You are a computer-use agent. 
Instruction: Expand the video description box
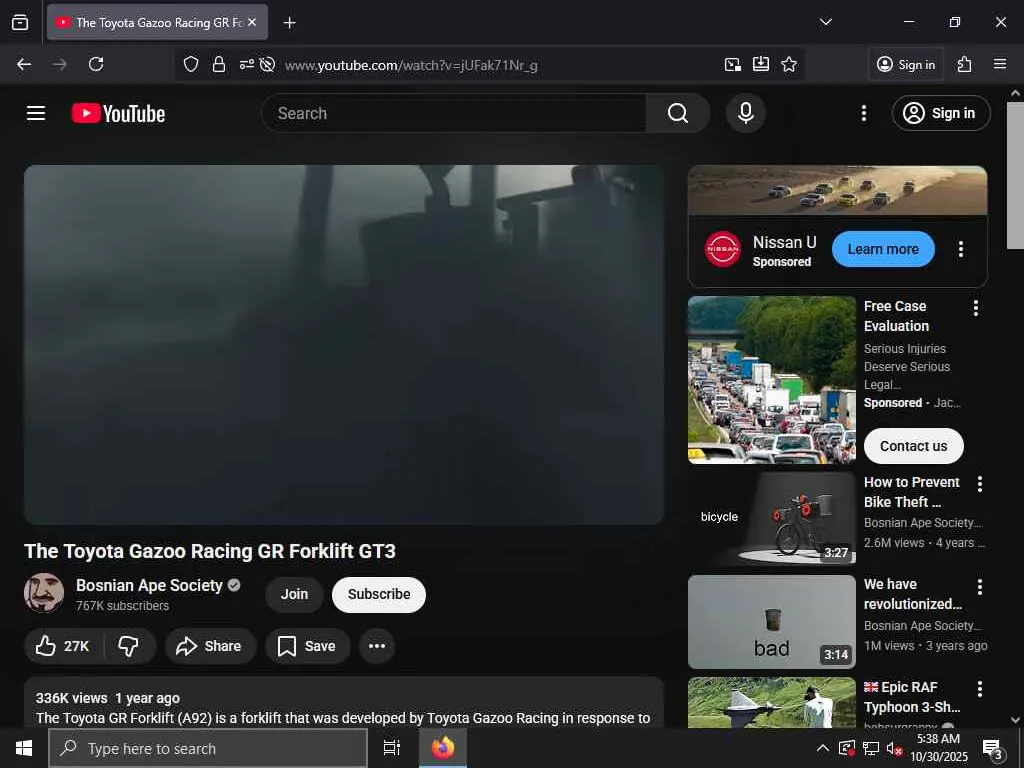point(344,703)
